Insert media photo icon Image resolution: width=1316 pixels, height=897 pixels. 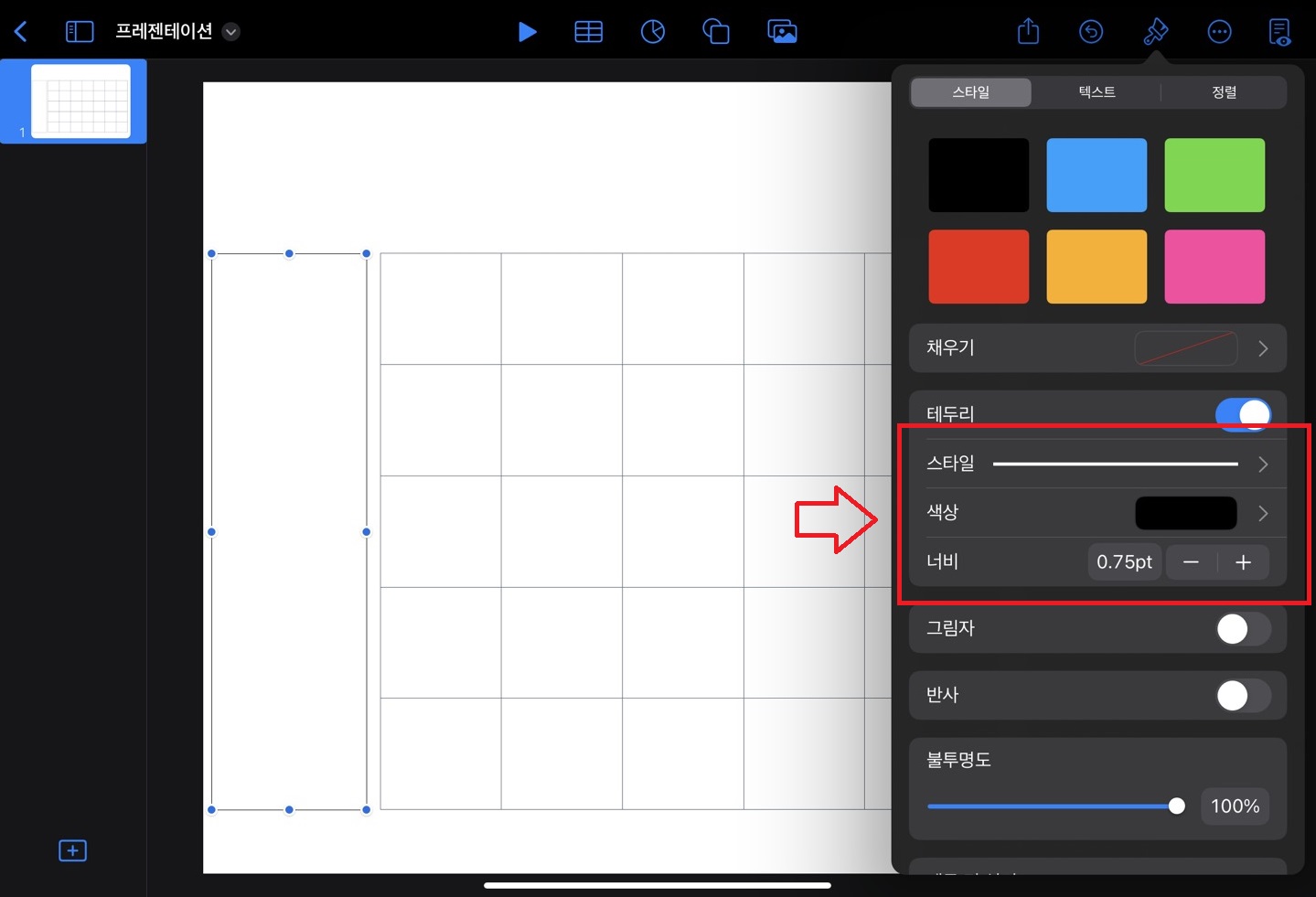pos(782,32)
